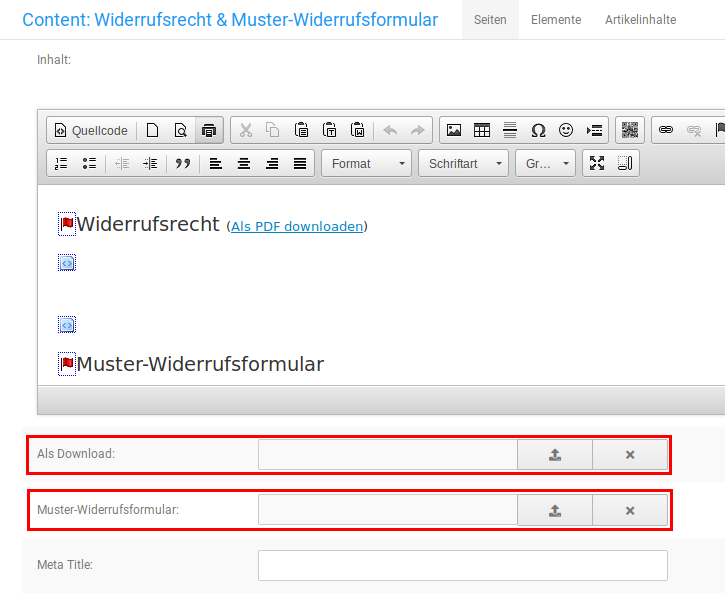725x601 pixels.
Task: Click the Als Download input field
Action: pos(387,455)
